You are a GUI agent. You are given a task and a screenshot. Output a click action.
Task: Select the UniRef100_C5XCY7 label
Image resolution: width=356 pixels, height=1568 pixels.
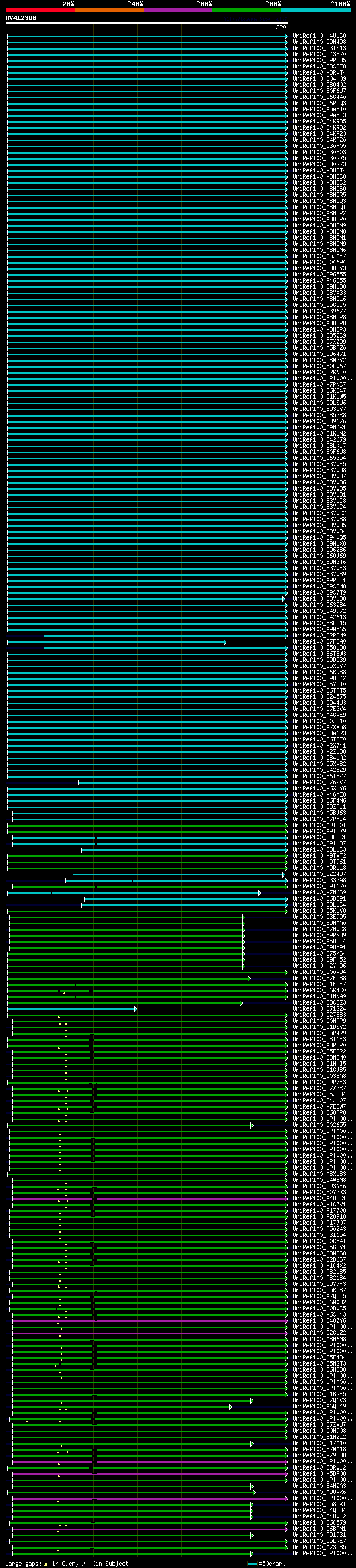(319, 666)
